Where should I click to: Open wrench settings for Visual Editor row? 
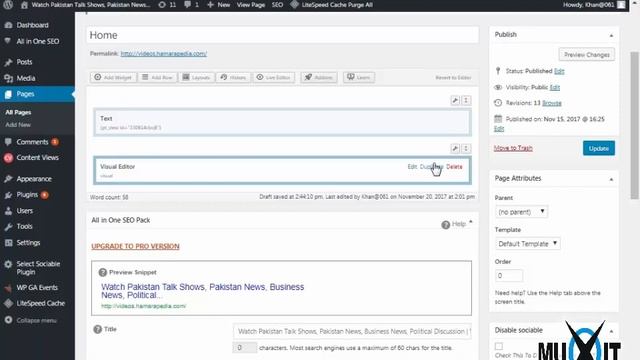(x=455, y=149)
